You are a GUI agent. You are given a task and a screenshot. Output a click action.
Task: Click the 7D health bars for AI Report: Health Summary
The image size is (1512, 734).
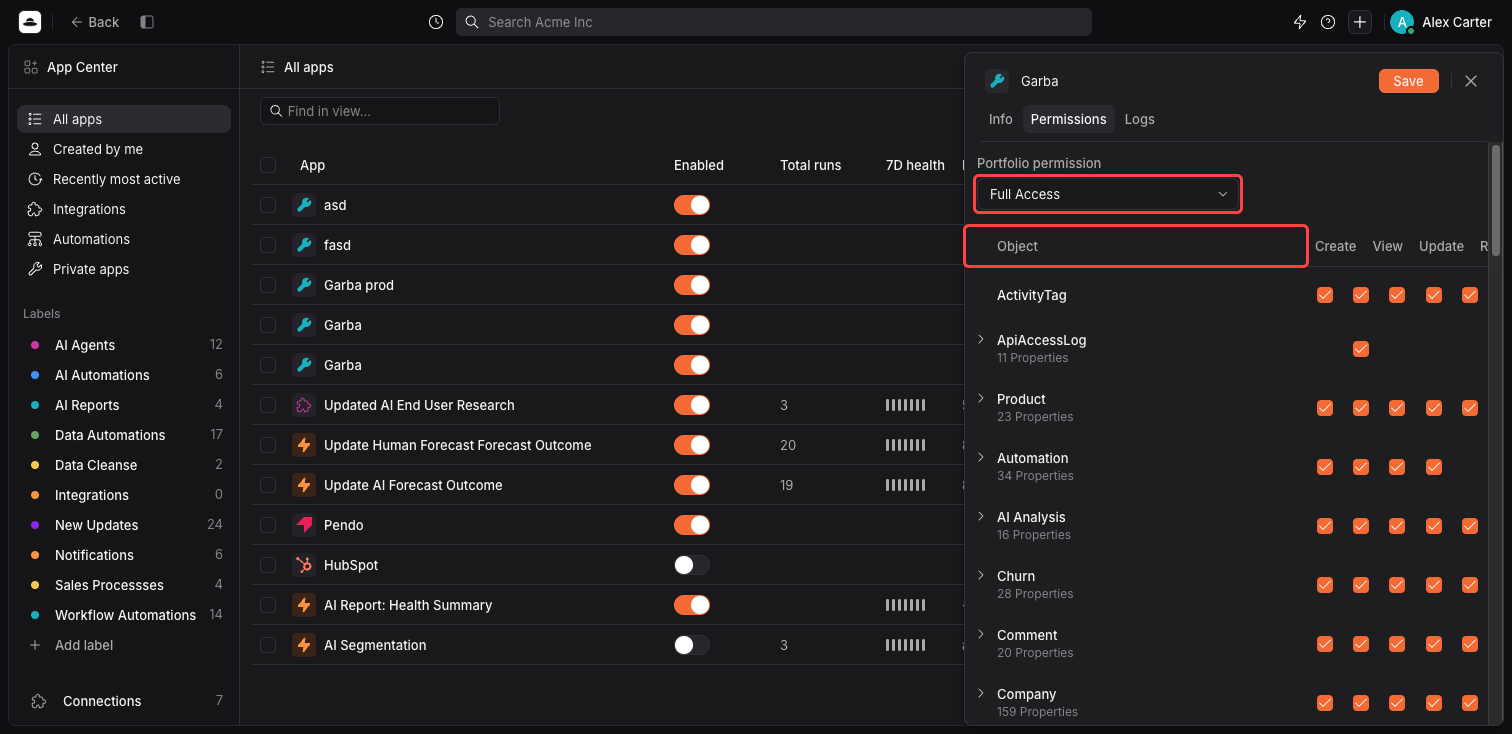coord(905,605)
